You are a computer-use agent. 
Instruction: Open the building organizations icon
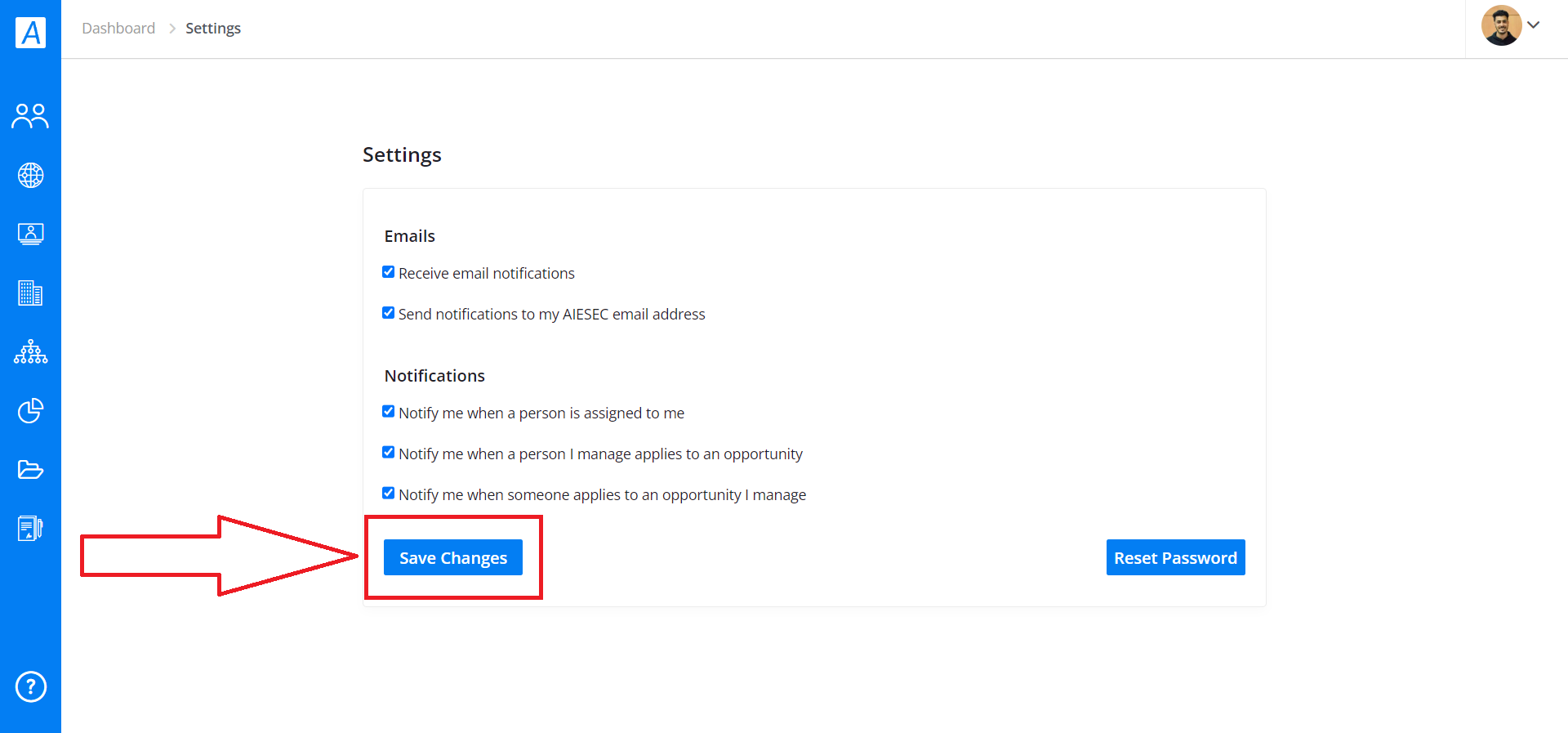tap(30, 293)
